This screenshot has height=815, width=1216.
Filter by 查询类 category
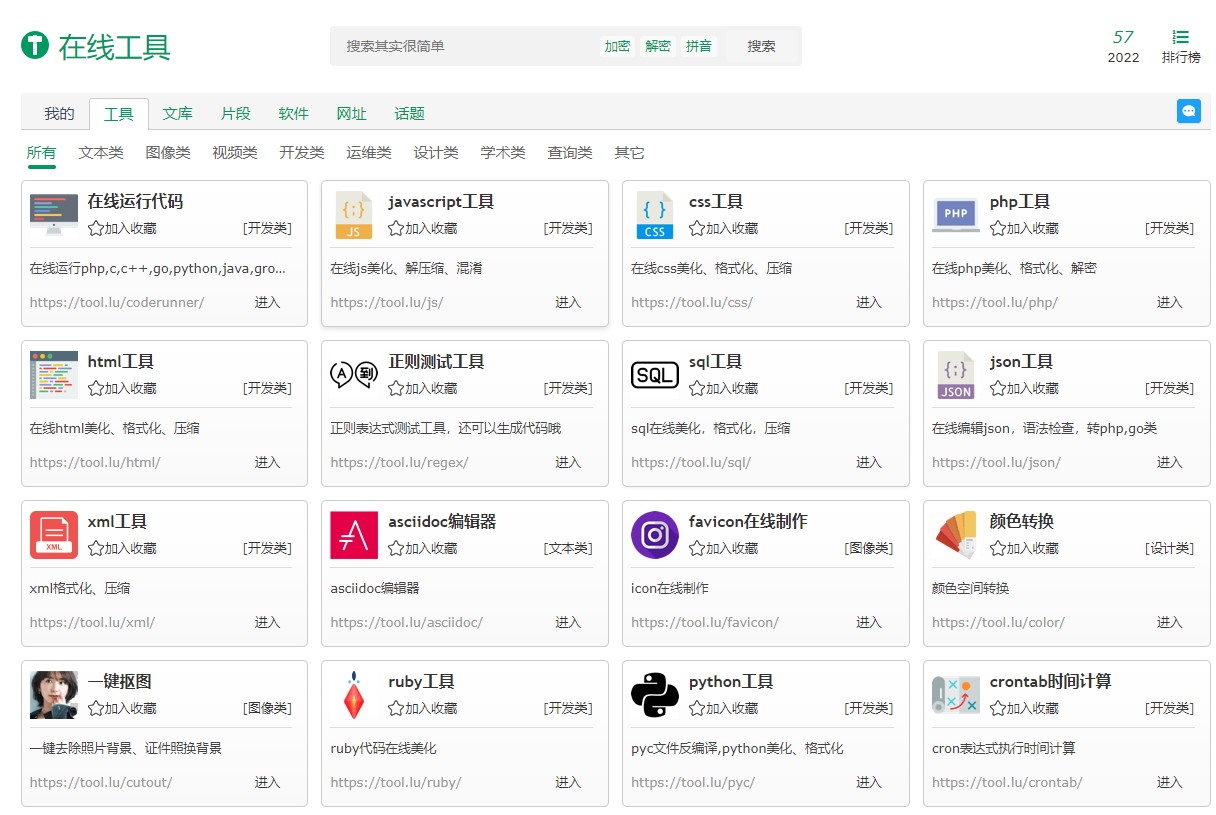570,153
